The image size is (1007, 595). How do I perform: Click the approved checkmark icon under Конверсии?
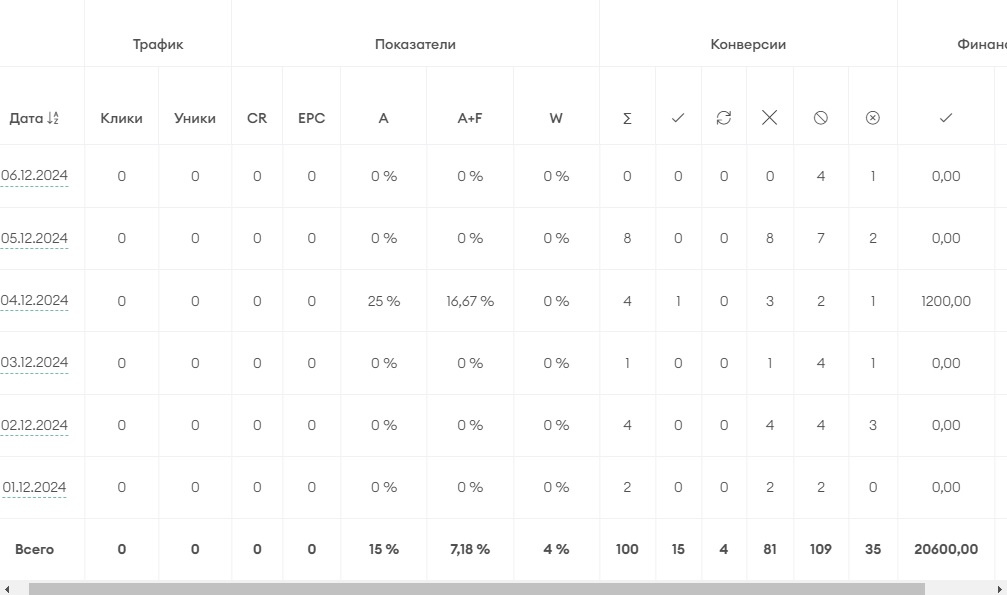(678, 118)
